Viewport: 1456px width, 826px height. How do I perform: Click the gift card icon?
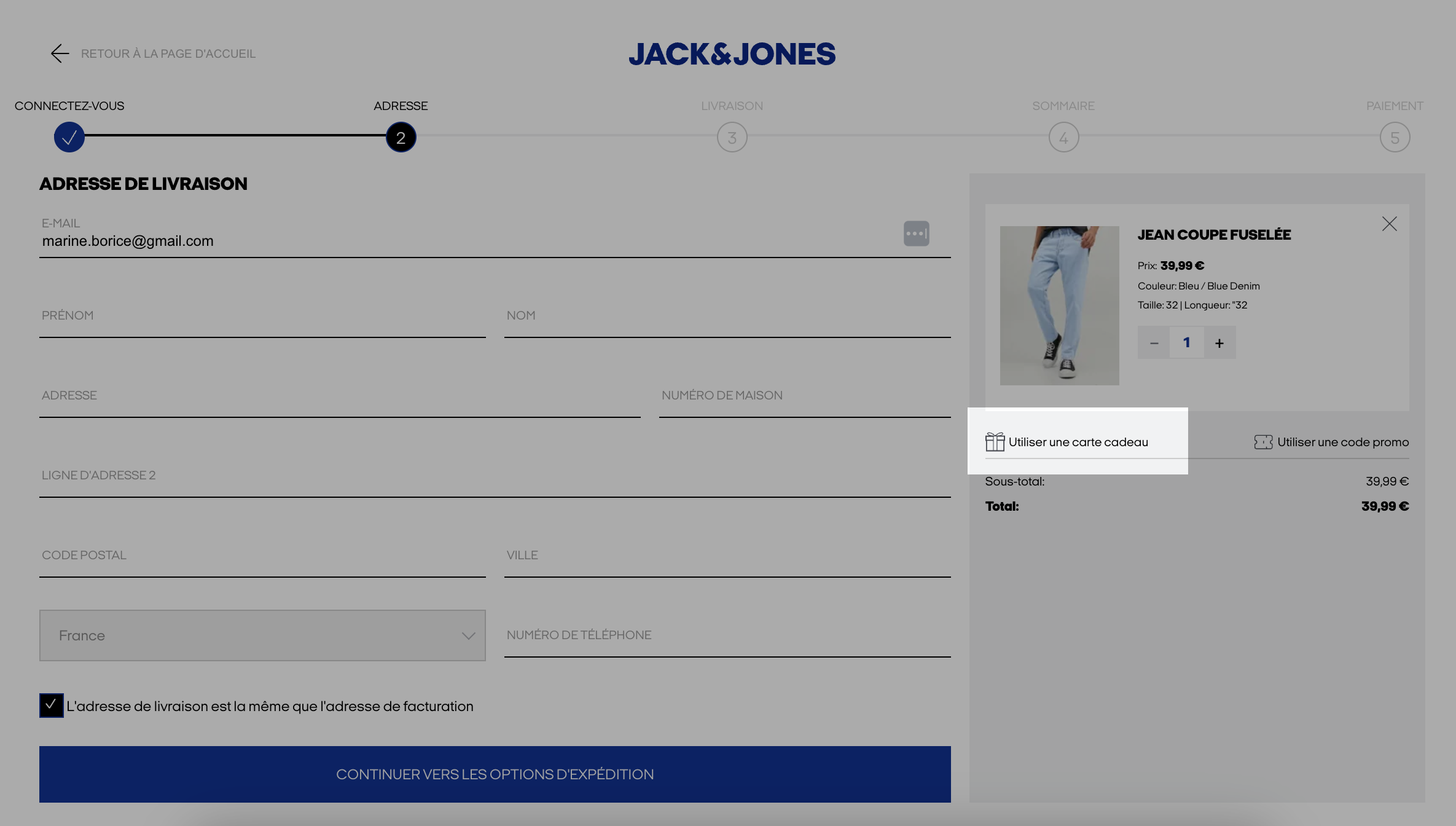point(995,442)
